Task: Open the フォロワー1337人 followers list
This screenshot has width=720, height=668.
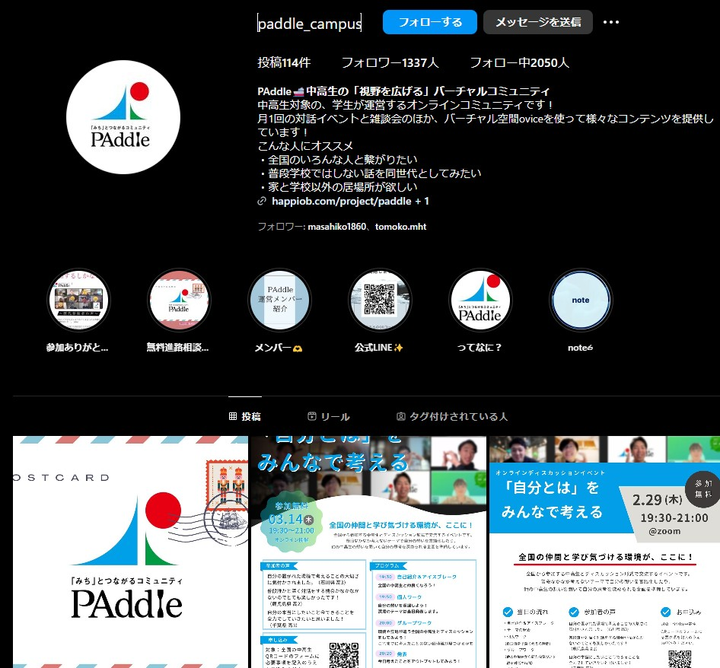Action: (390, 62)
